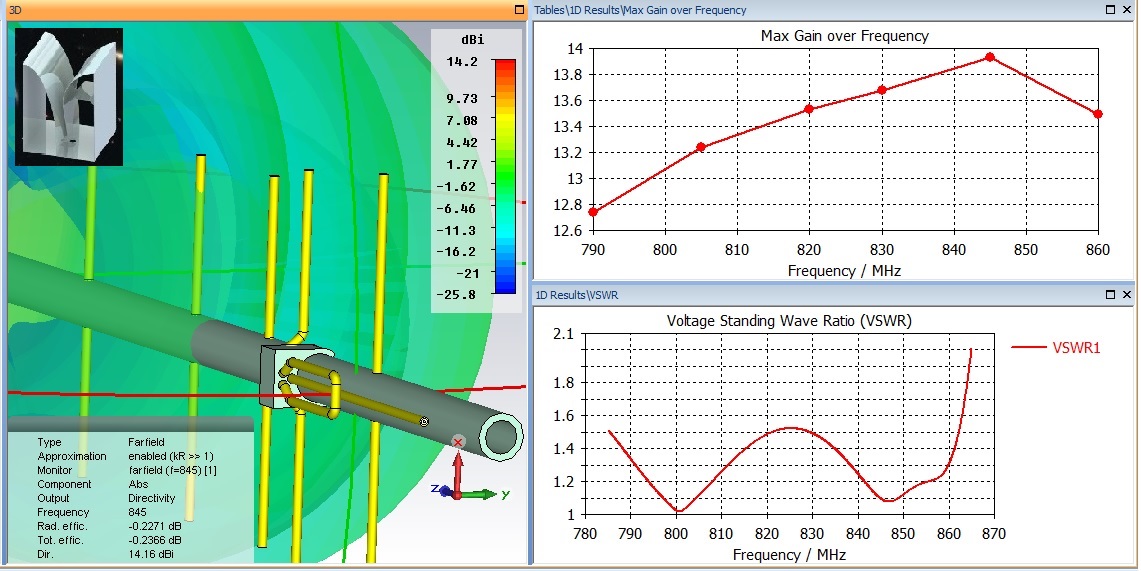This screenshot has height=571, width=1141.
Task: Click the 830 MHz gain data point
Action: coord(882,90)
